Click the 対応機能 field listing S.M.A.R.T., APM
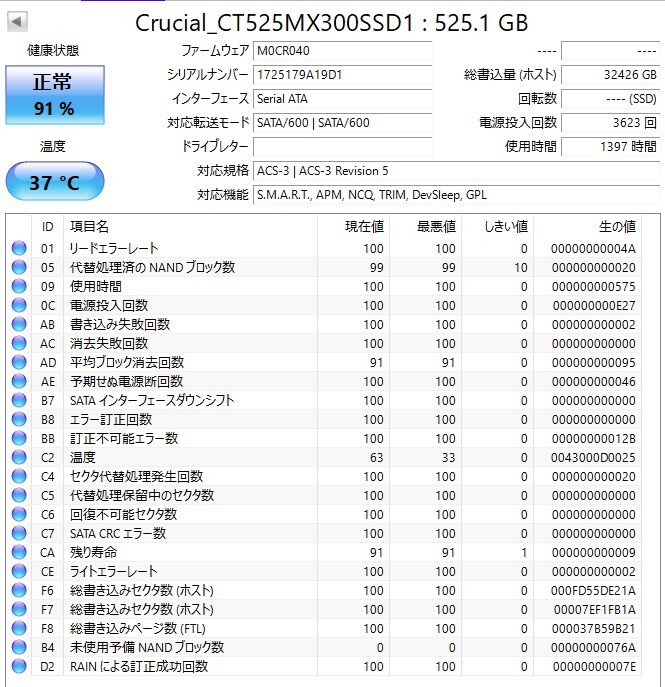The width and height of the screenshot is (665, 687). [x=456, y=195]
